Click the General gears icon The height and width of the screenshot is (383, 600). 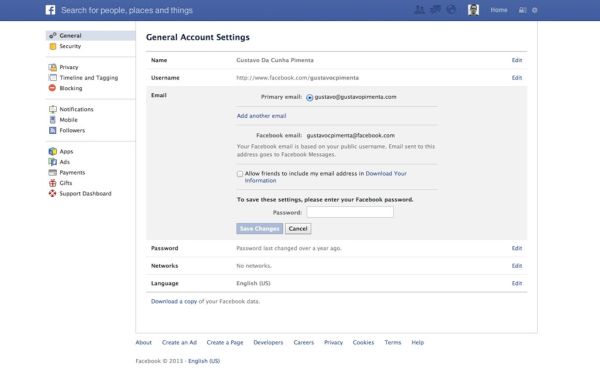pyautogui.click(x=53, y=36)
